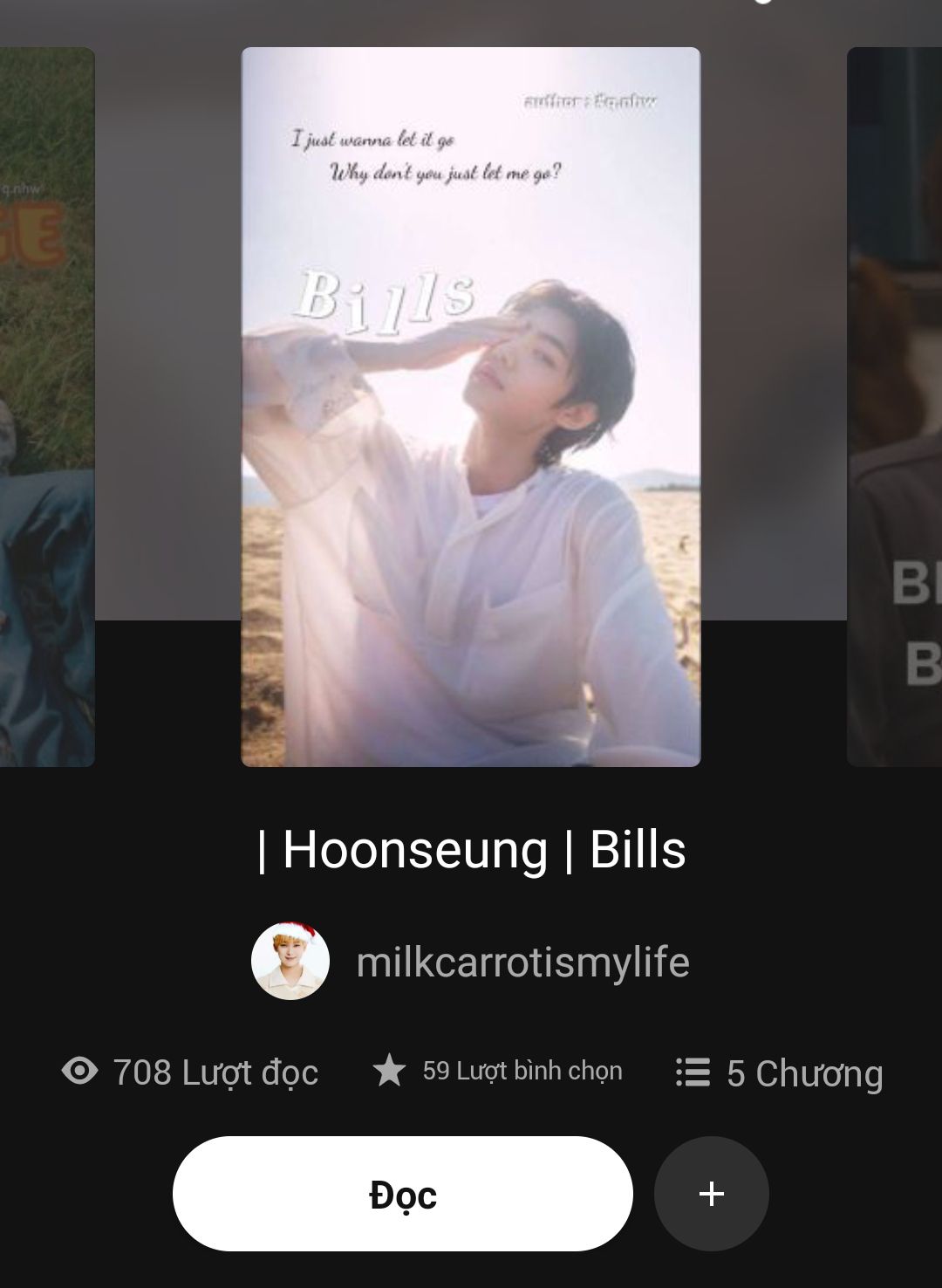Screen dimensions: 942x1288
Task: Select the center Bills book cover
Action: click(471, 407)
